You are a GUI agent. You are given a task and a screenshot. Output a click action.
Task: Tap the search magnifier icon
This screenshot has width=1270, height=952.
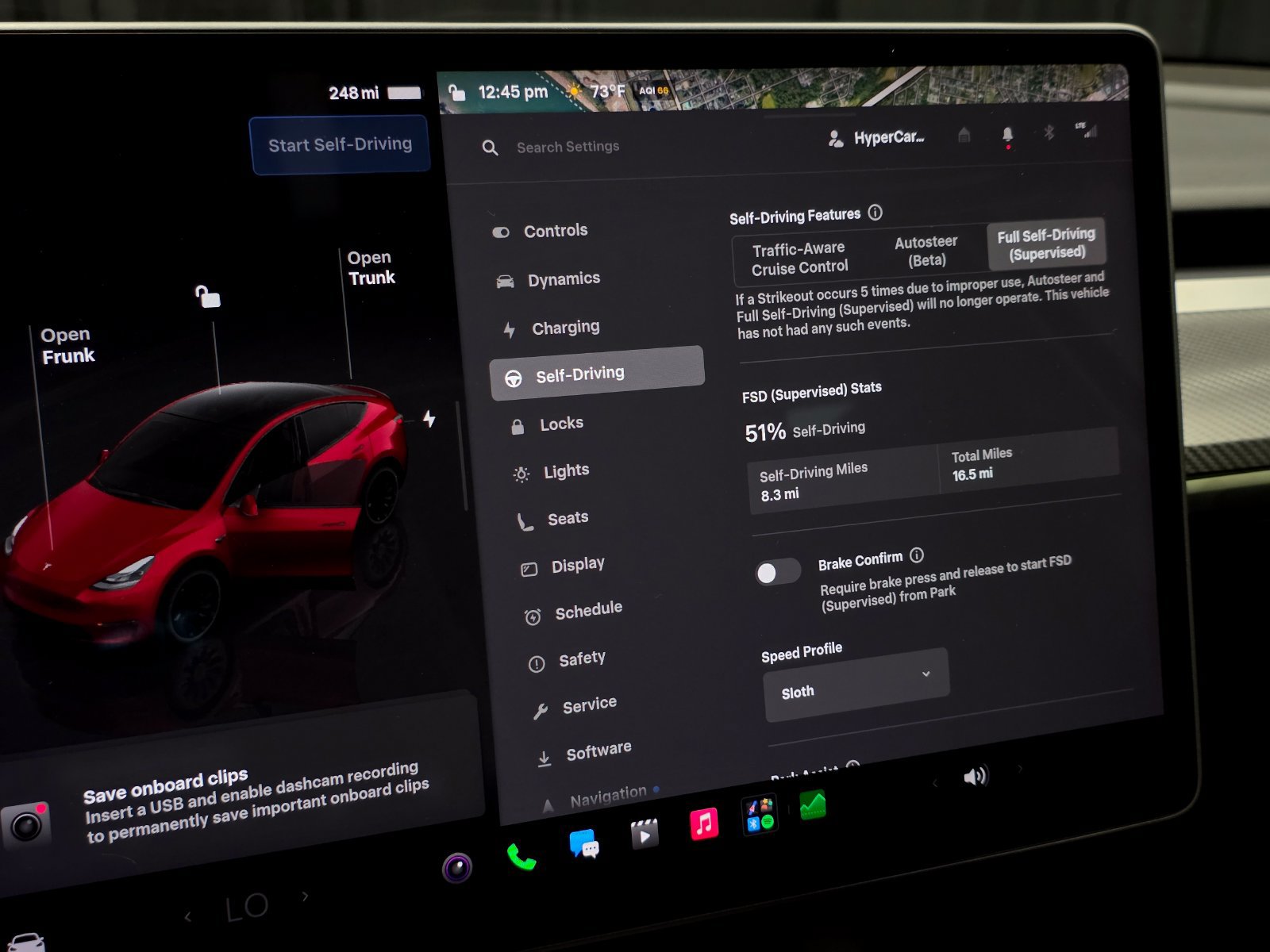coord(490,148)
